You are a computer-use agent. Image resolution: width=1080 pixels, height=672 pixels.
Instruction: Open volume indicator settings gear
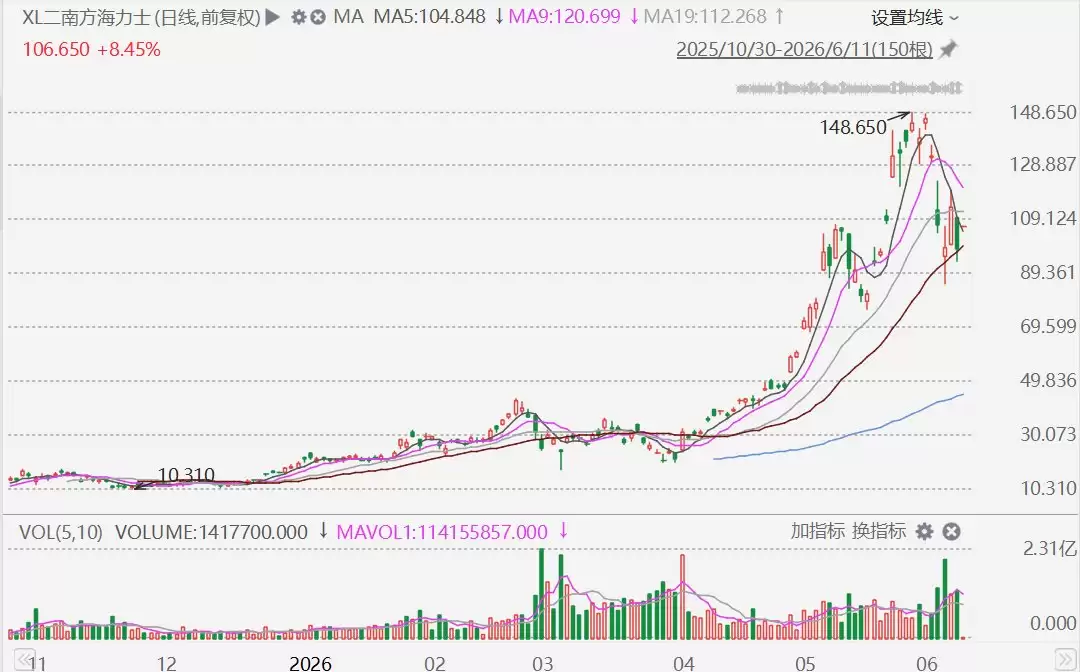click(924, 532)
